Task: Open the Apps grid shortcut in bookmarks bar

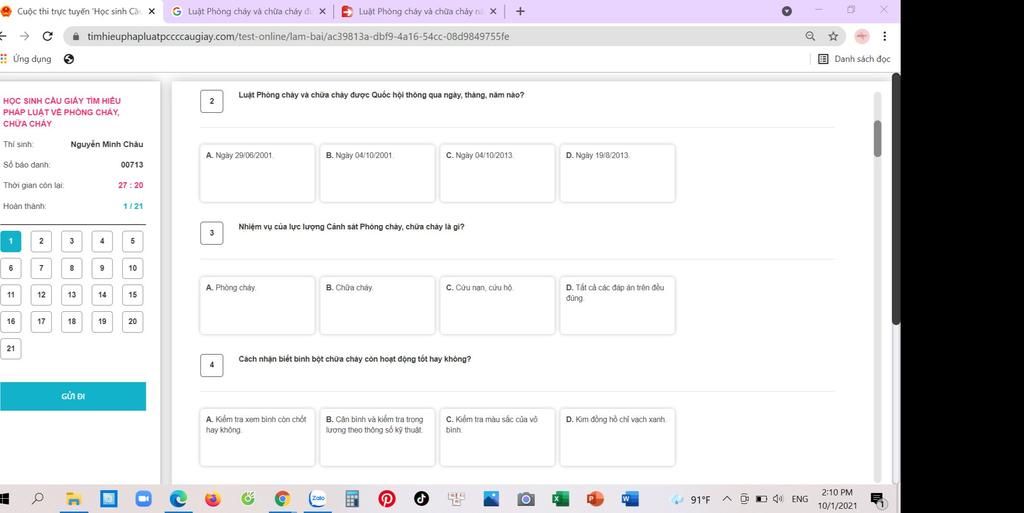Action: pyautogui.click(x=4, y=59)
